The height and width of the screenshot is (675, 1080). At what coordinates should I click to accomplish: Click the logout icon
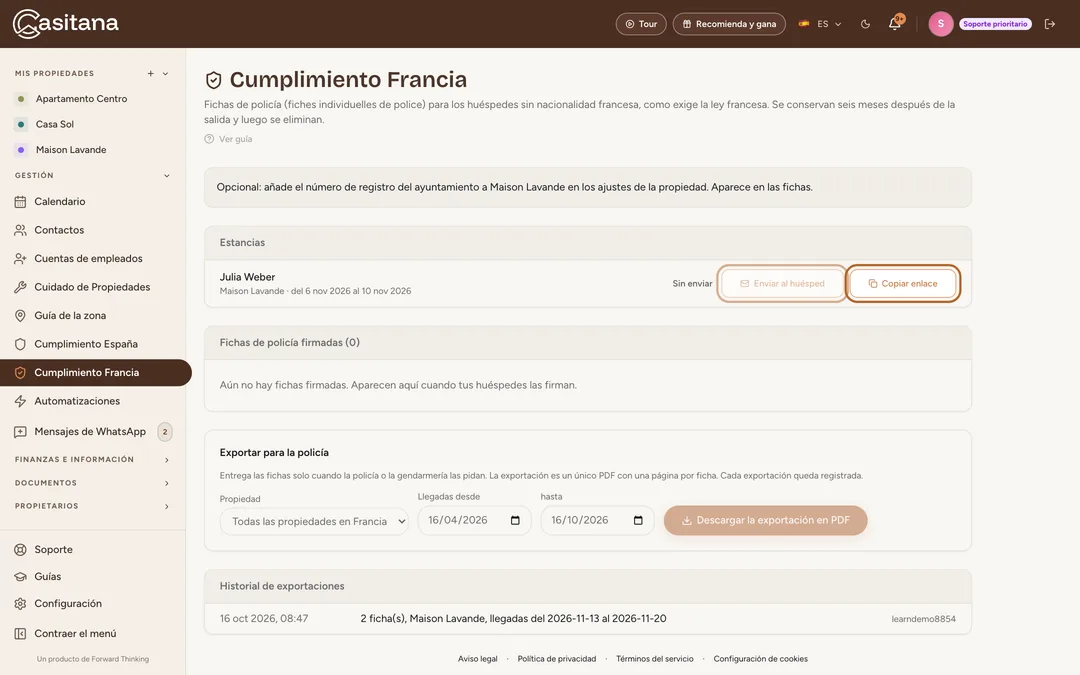1050,24
